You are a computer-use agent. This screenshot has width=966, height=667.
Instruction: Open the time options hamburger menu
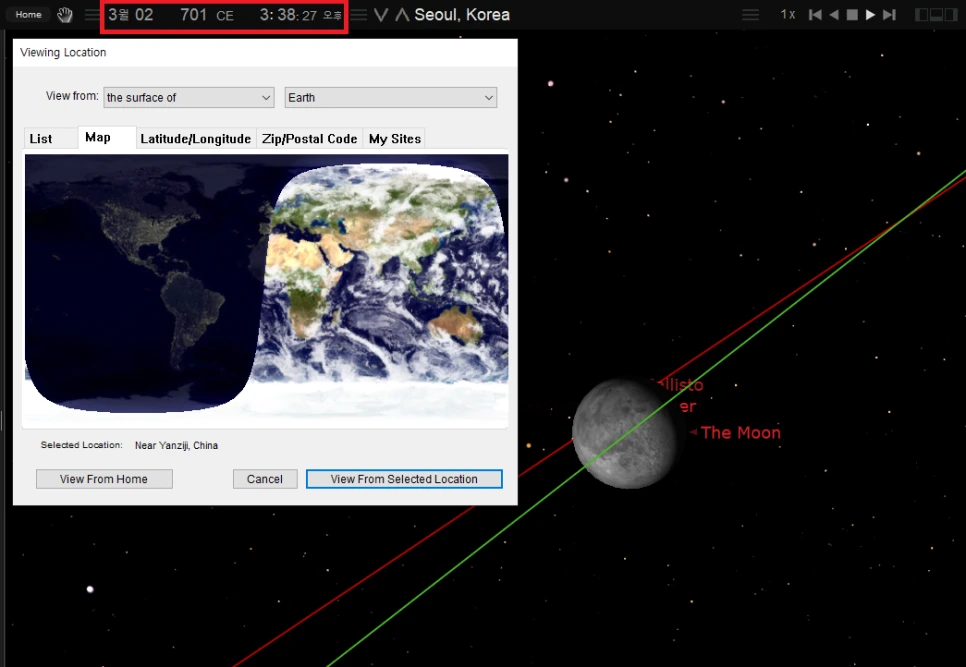tap(91, 14)
